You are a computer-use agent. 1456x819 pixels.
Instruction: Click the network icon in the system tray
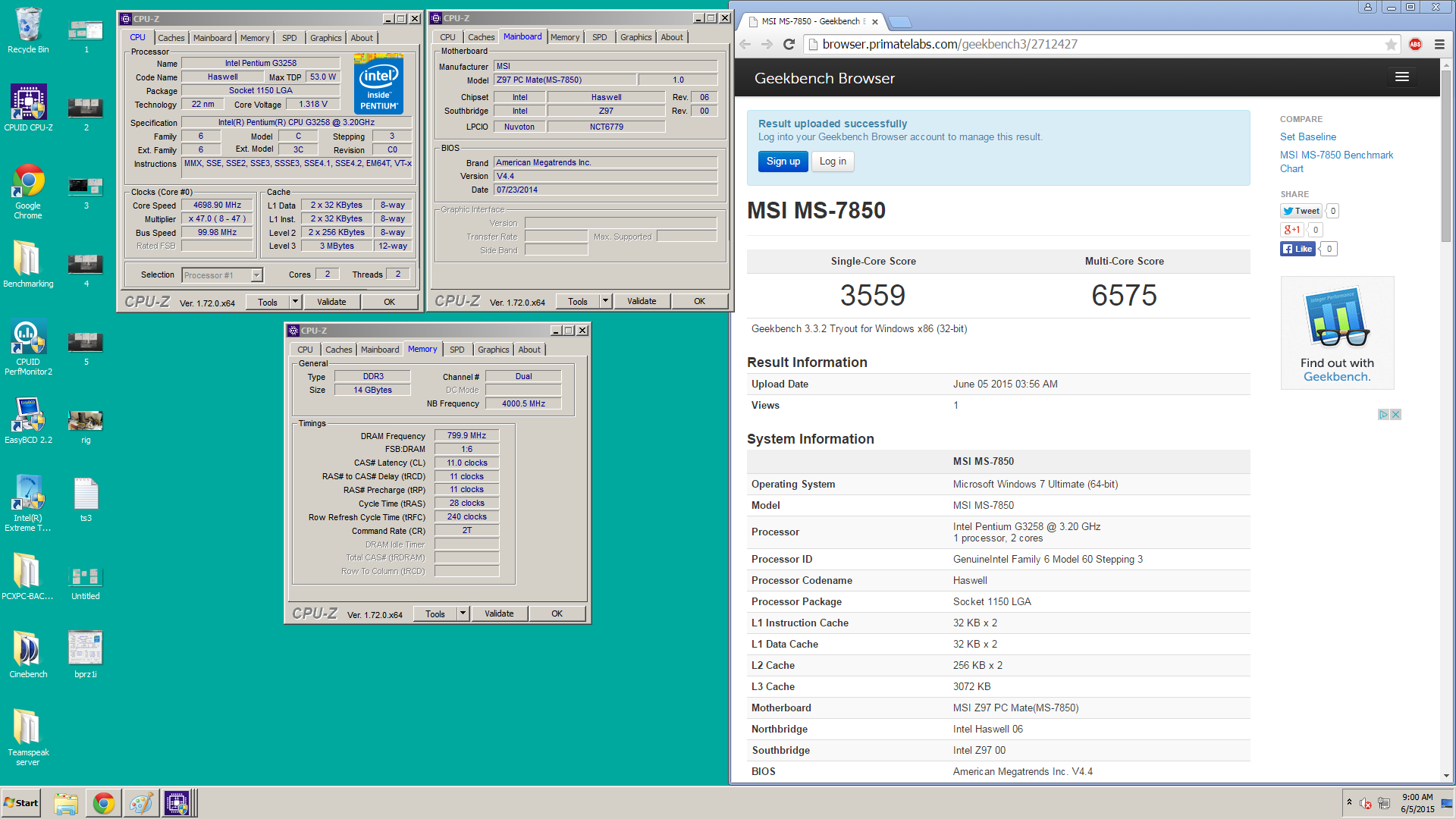(1384, 803)
